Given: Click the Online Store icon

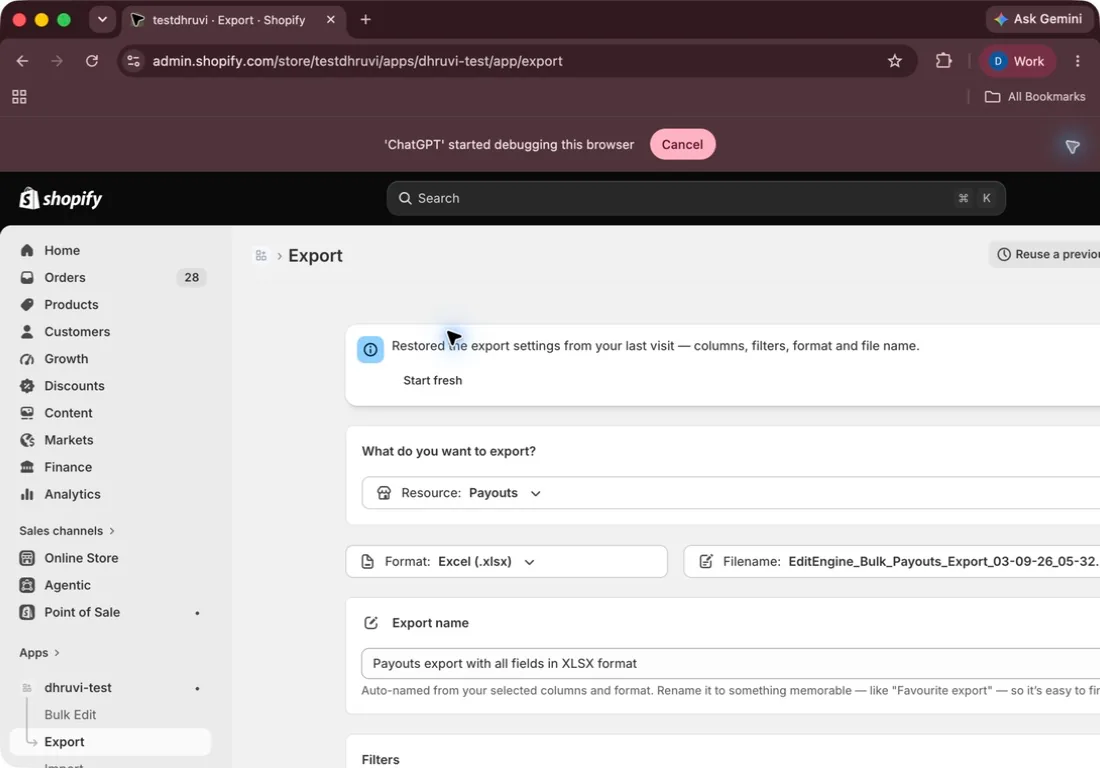Looking at the screenshot, I should coord(27,558).
